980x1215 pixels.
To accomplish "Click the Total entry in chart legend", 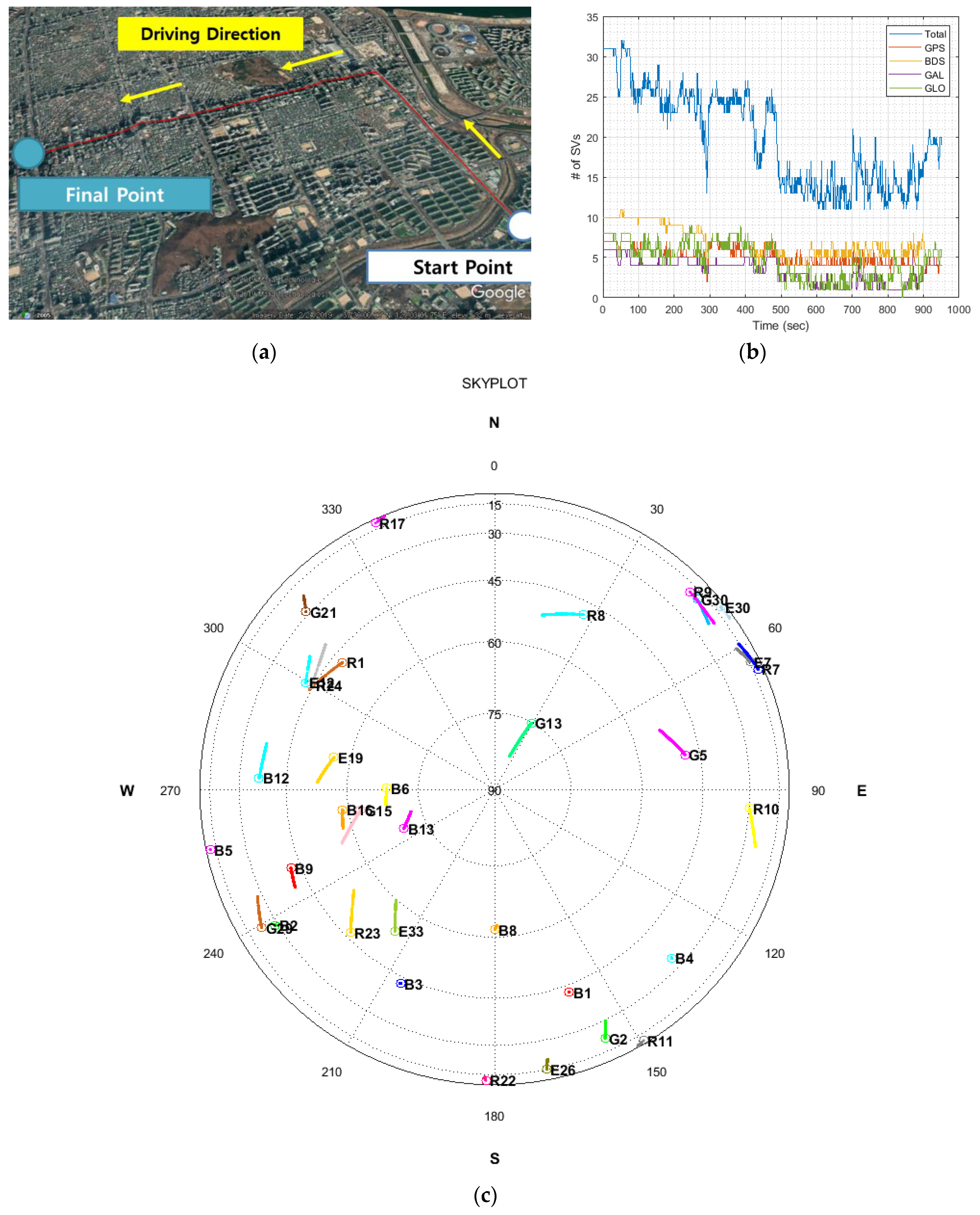I will tap(934, 34).
